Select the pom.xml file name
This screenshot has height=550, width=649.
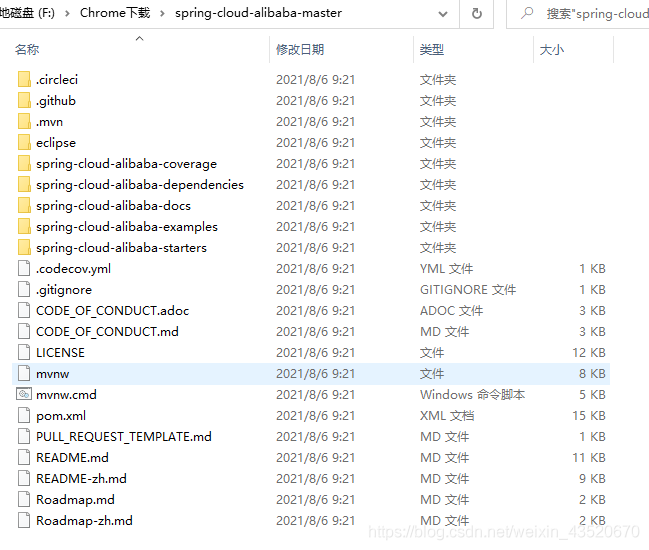[x=61, y=416]
